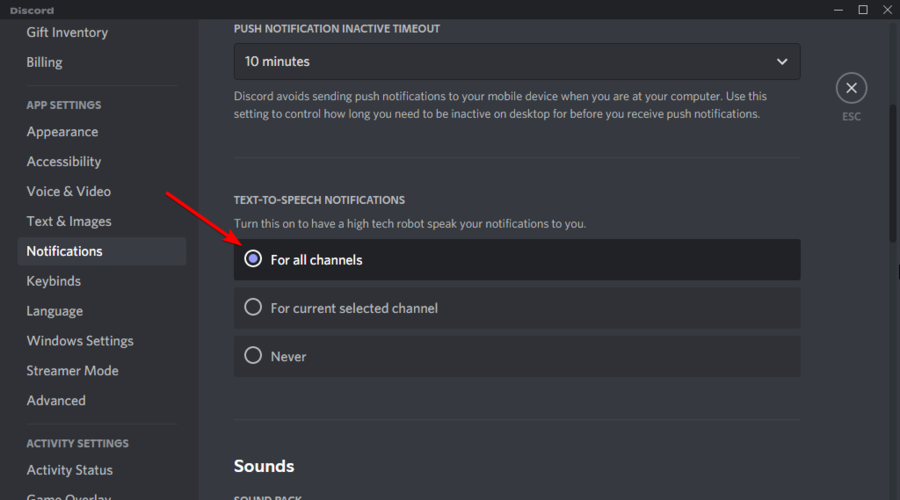The width and height of the screenshot is (900, 500).
Task: Close settings with the ESC circle icon
Action: coord(851,88)
